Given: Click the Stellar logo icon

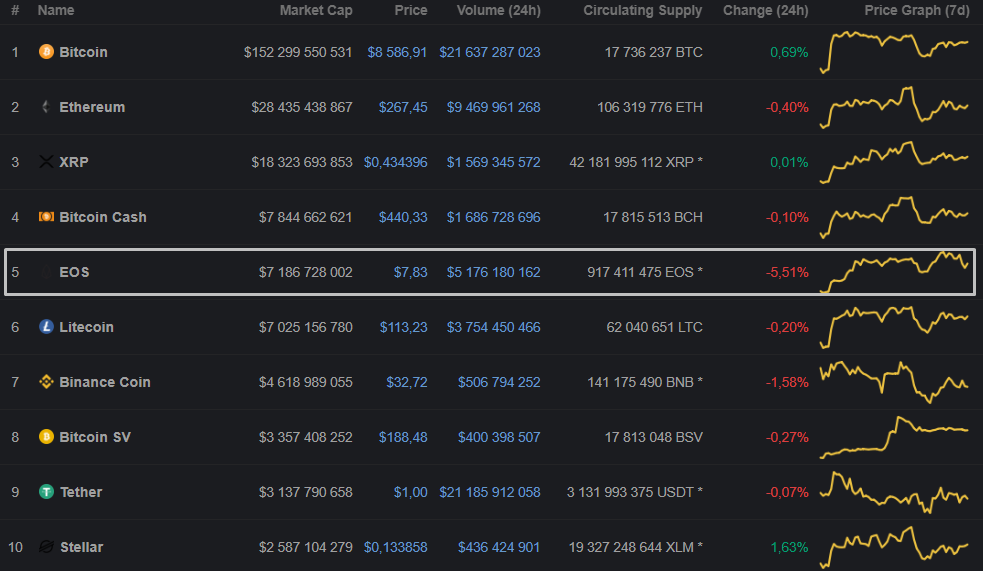Looking at the screenshot, I should tap(46, 547).
